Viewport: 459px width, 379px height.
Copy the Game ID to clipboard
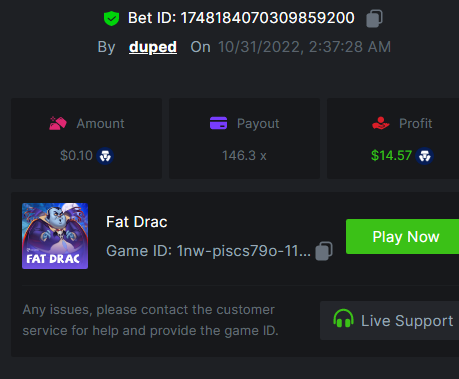tap(324, 251)
